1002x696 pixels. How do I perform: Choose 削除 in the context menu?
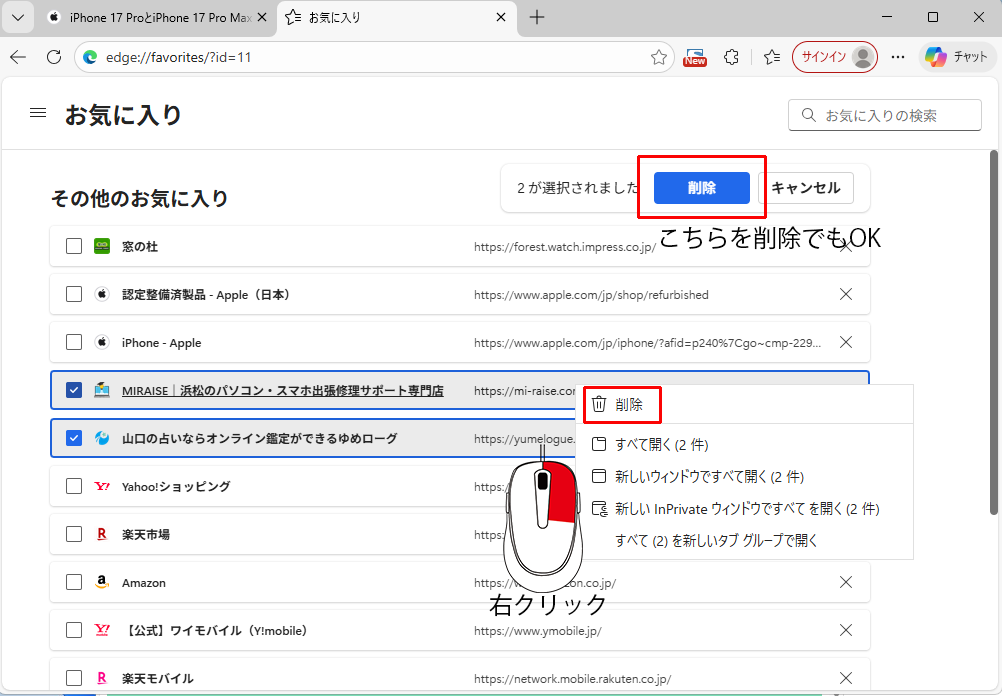pos(629,405)
